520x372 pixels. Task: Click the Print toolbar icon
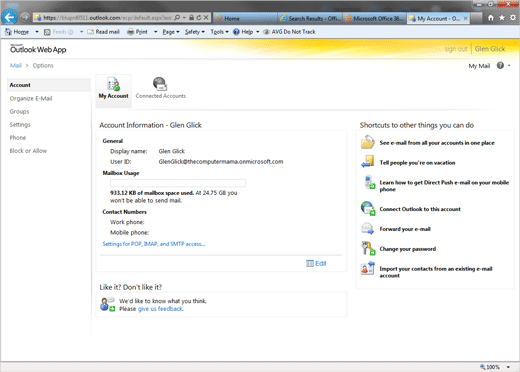[x=131, y=32]
